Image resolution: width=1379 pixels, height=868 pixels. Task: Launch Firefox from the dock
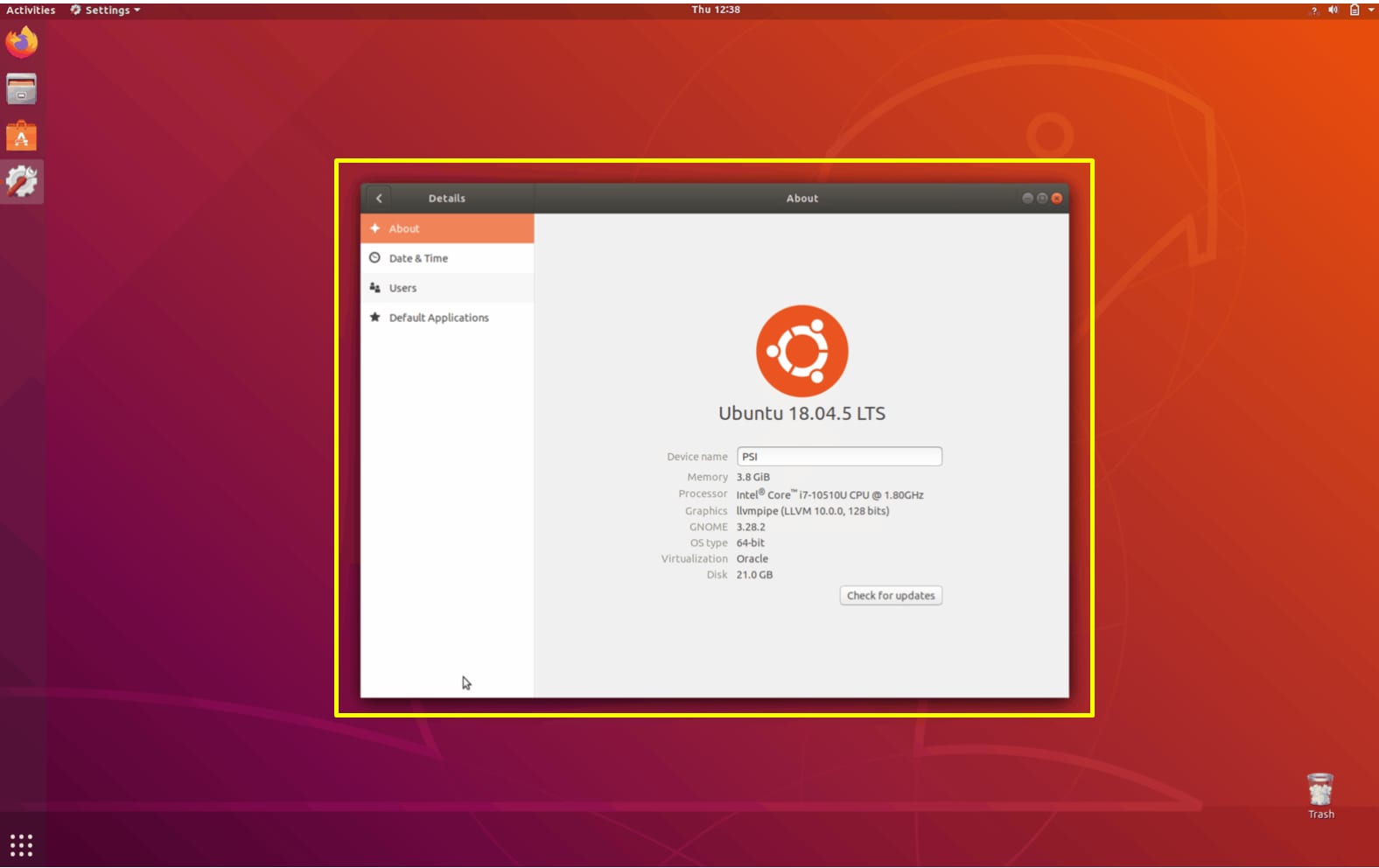[x=22, y=42]
